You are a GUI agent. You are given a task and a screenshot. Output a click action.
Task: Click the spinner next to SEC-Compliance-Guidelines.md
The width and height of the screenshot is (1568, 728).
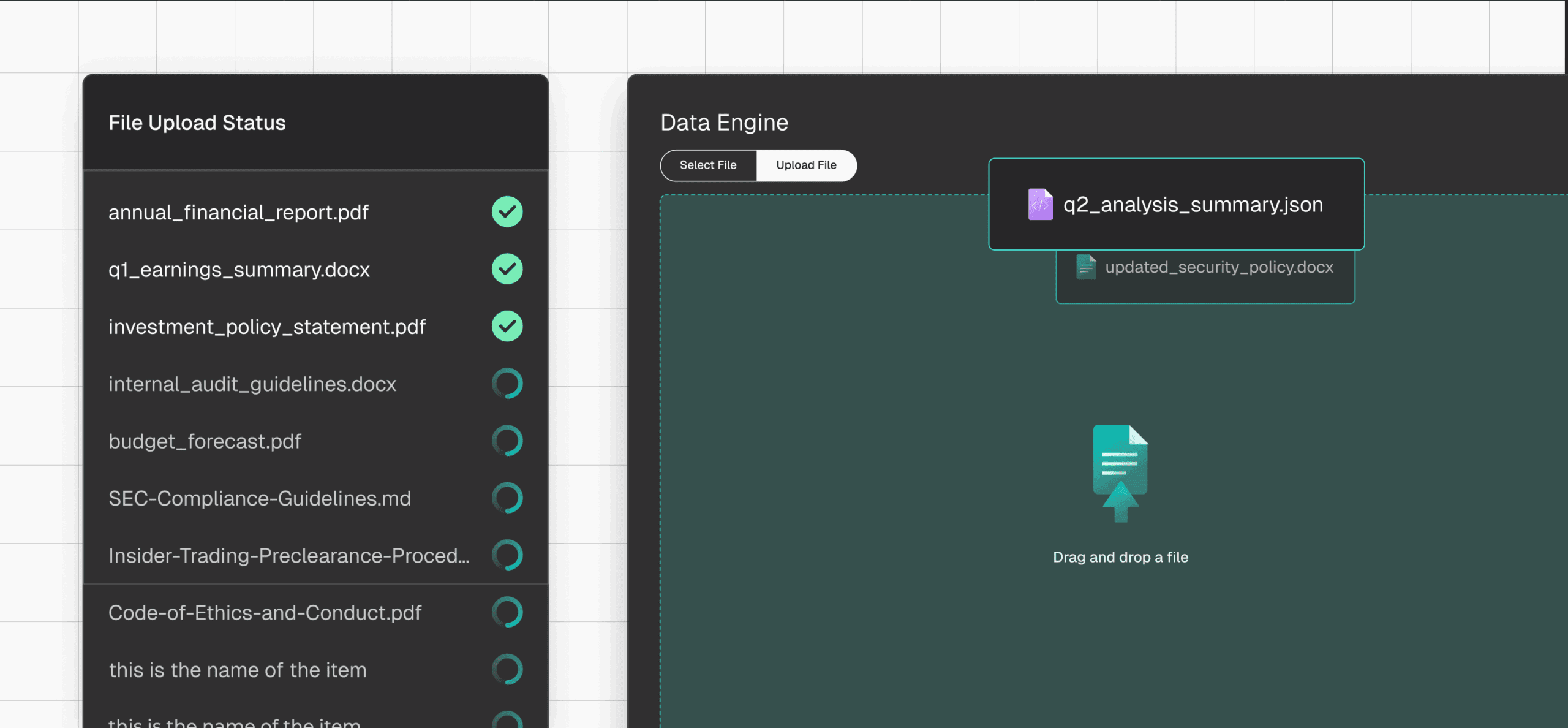point(507,498)
